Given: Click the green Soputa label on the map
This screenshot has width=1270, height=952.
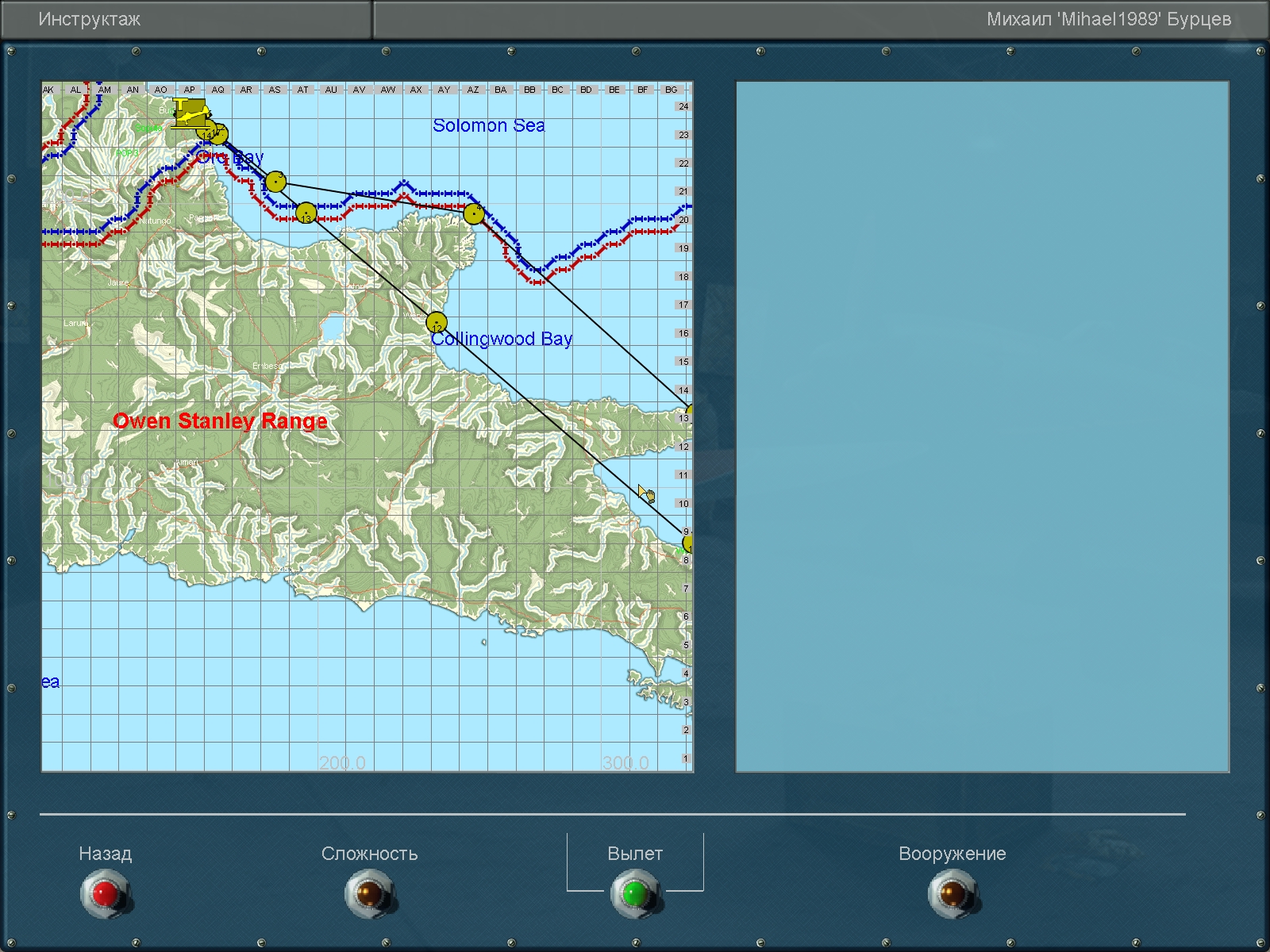Looking at the screenshot, I should [x=148, y=128].
